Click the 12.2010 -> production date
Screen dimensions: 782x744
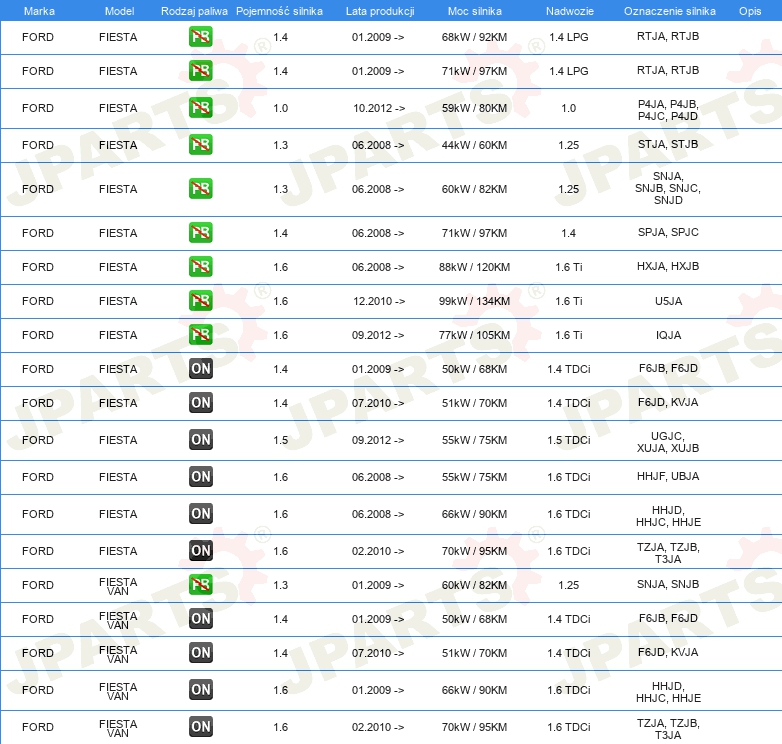(379, 301)
